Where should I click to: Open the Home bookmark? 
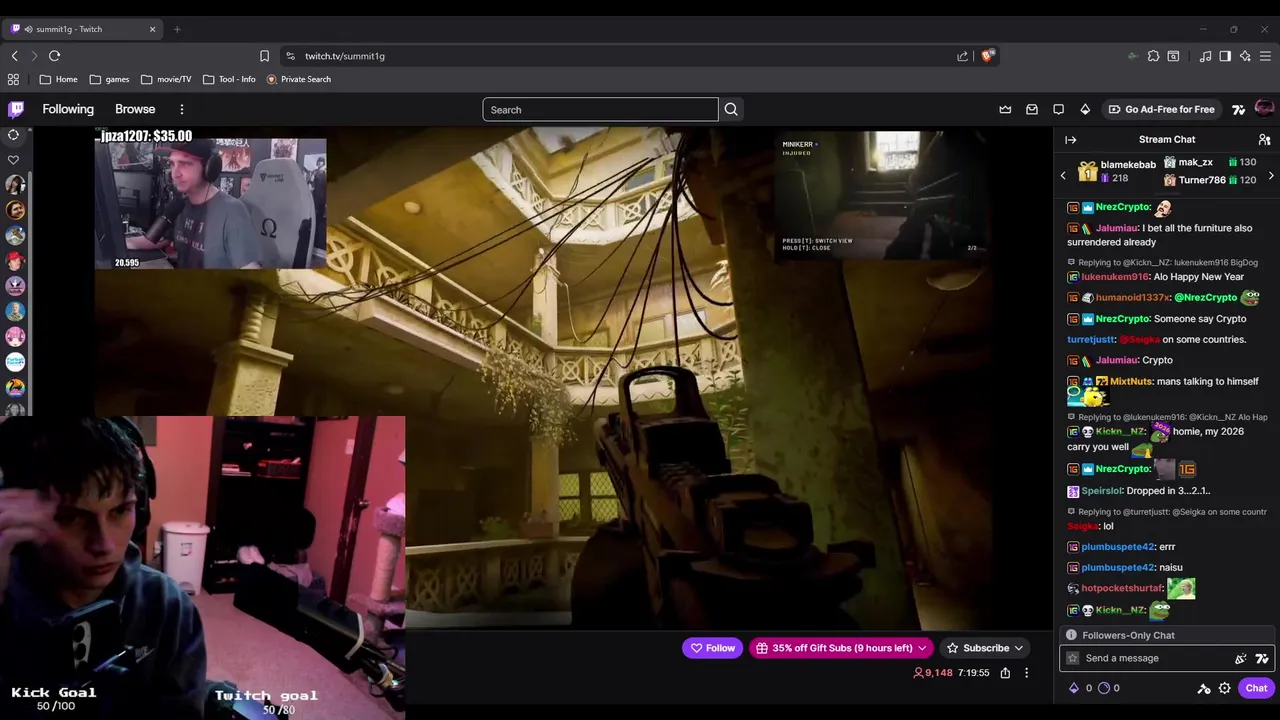[x=58, y=79]
